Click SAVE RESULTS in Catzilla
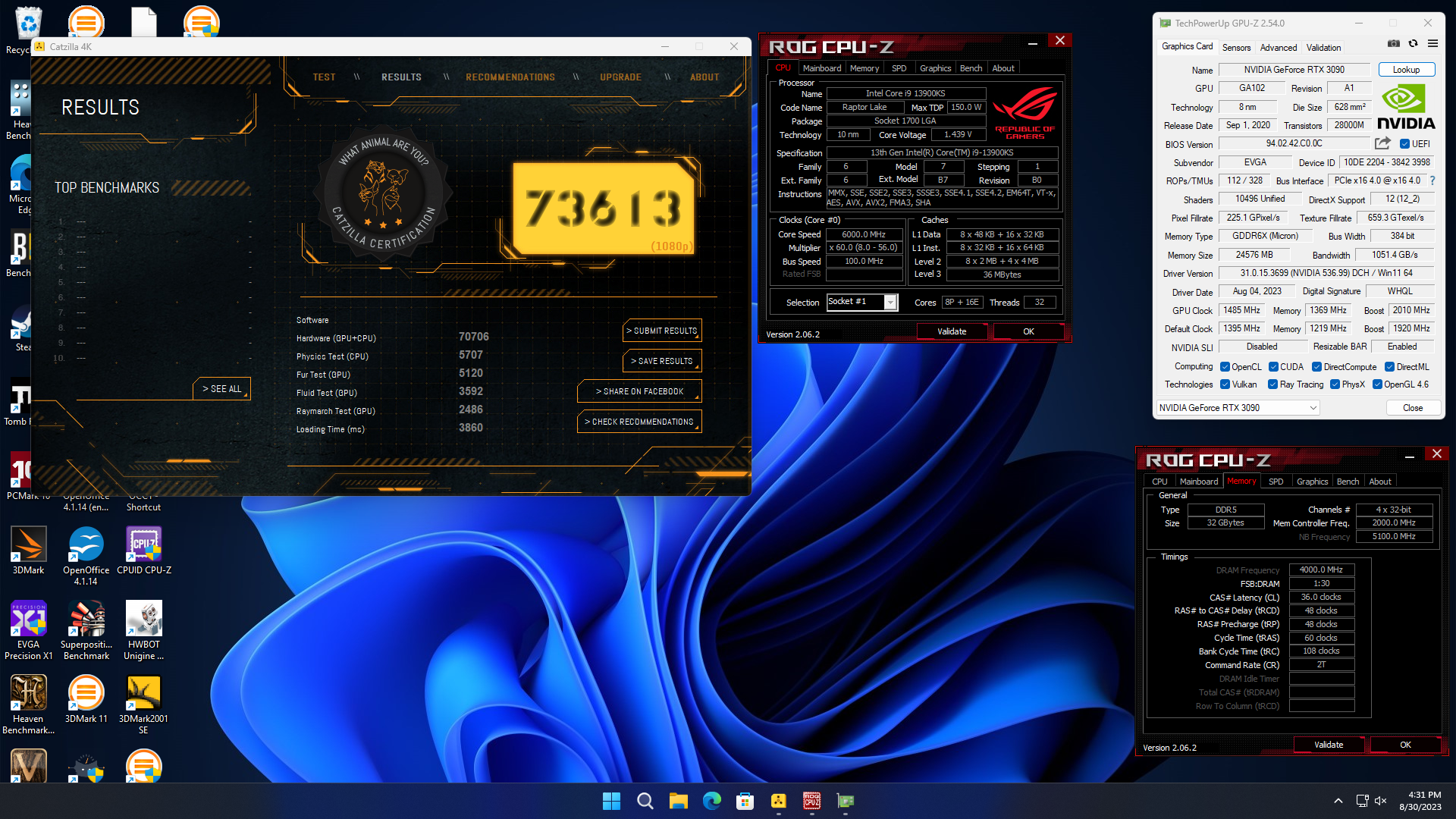This screenshot has width=1456, height=819. point(661,361)
